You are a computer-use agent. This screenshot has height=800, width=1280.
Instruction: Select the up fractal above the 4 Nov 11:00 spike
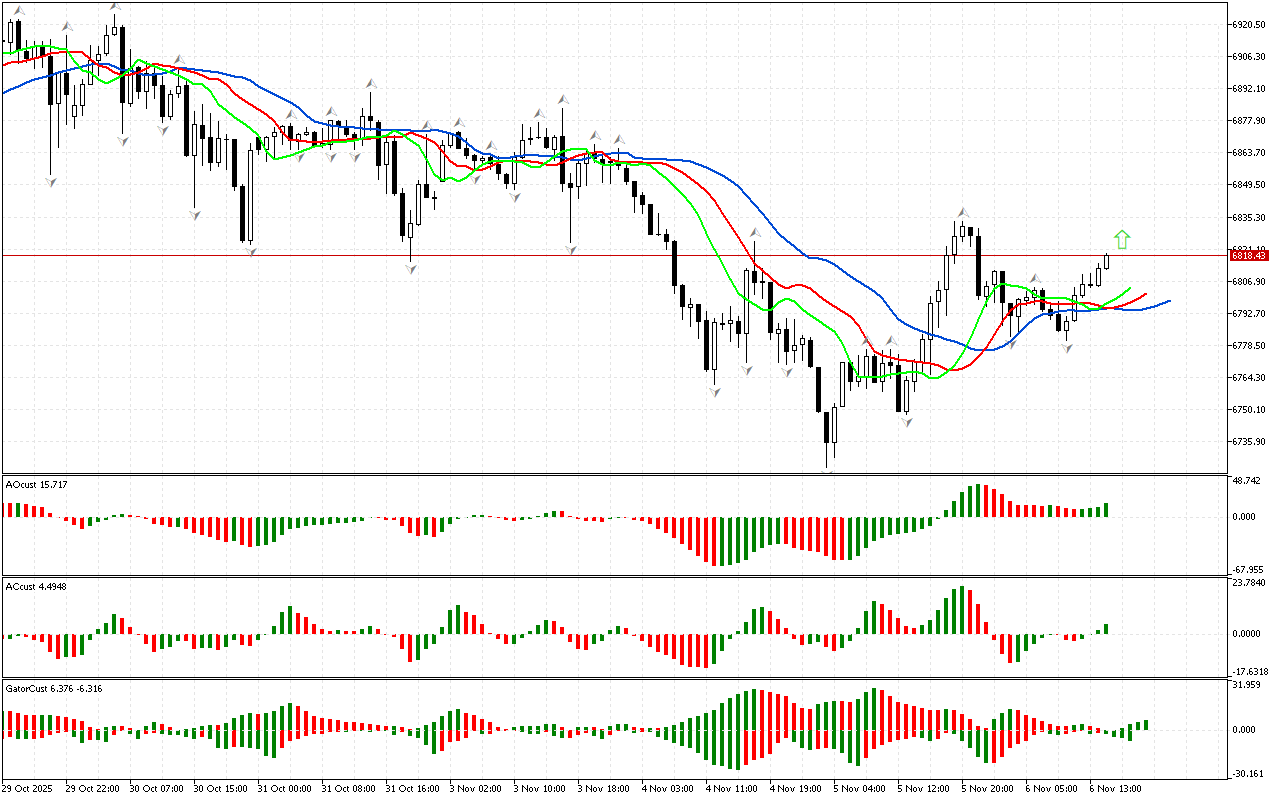[755, 233]
